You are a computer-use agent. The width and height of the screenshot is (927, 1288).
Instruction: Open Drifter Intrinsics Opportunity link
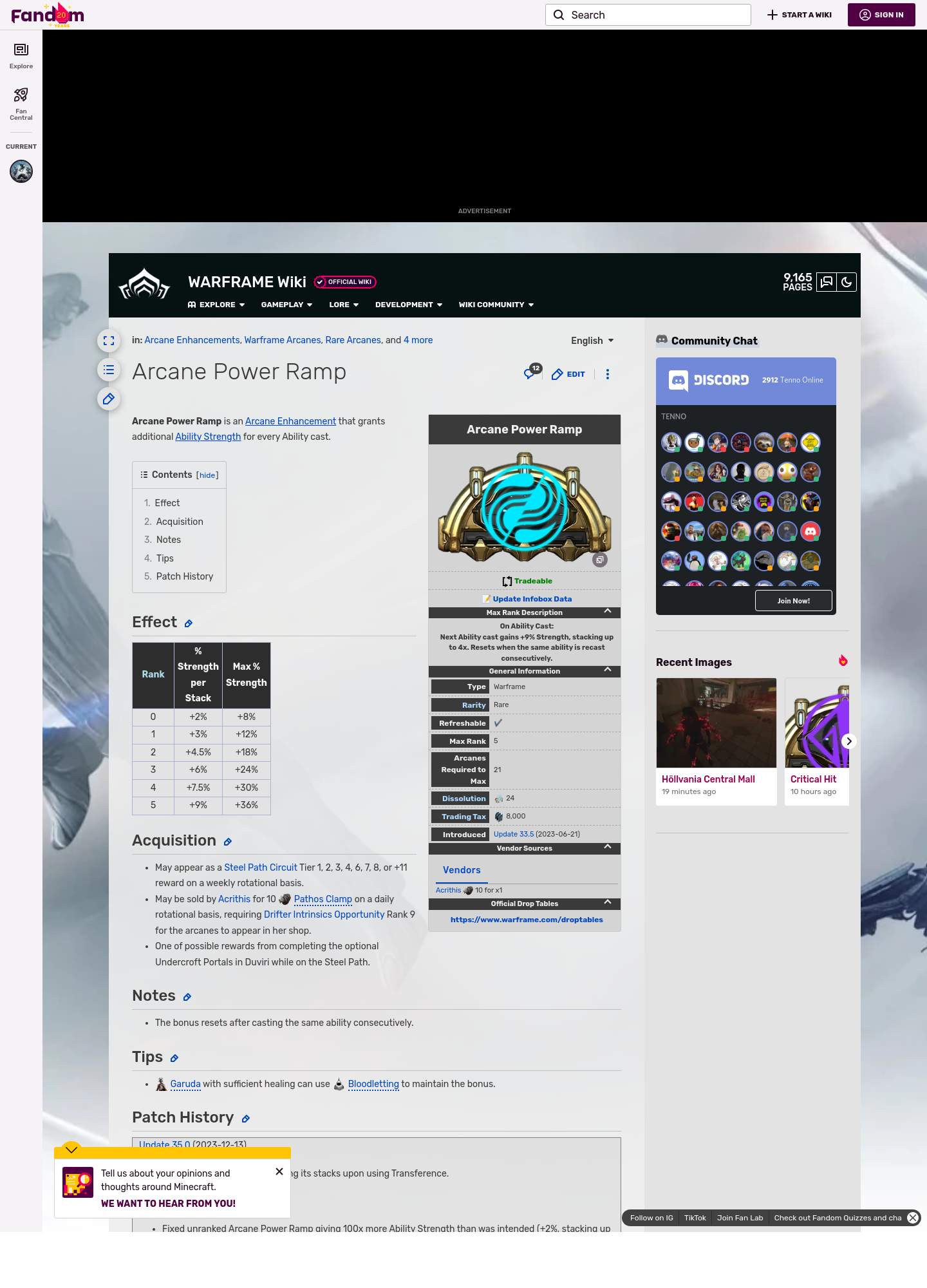pyautogui.click(x=324, y=914)
